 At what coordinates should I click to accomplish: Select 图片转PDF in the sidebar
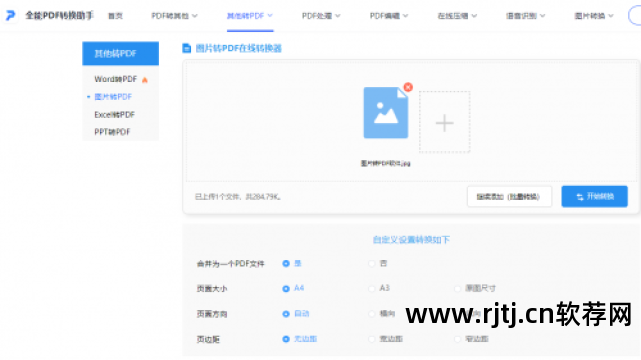(x=113, y=97)
